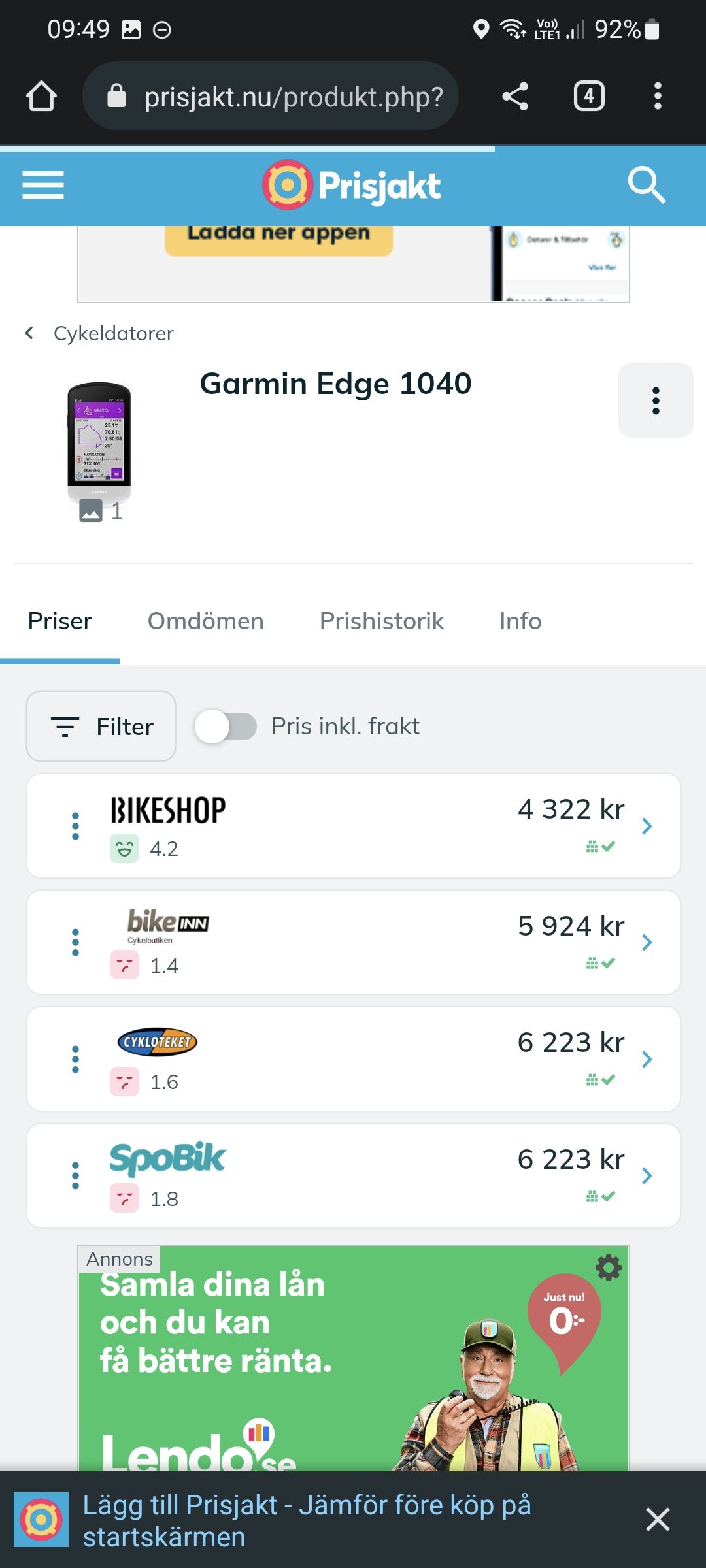Image resolution: width=706 pixels, height=1568 pixels.
Task: Open options dots for Bikeshop offer
Action: (76, 826)
